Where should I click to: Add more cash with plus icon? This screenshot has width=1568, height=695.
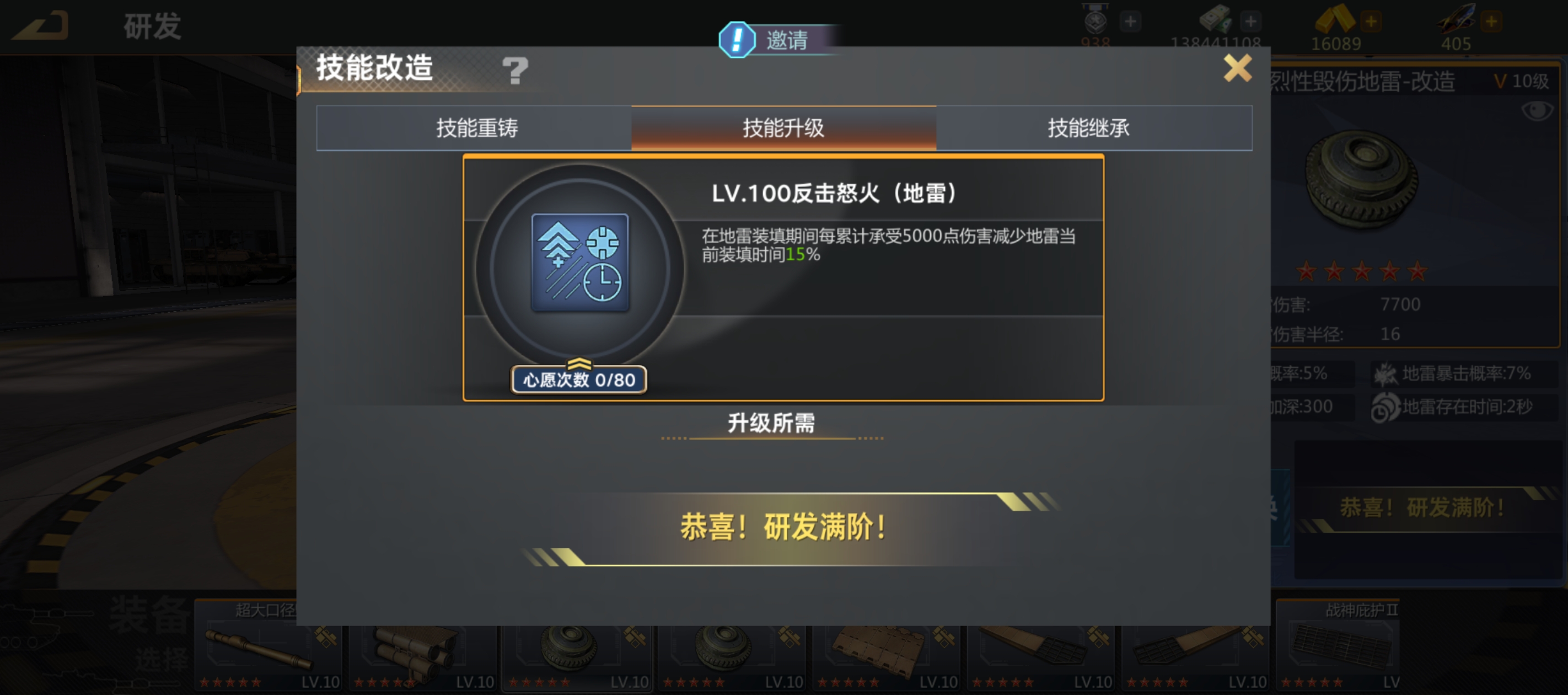tap(1251, 22)
